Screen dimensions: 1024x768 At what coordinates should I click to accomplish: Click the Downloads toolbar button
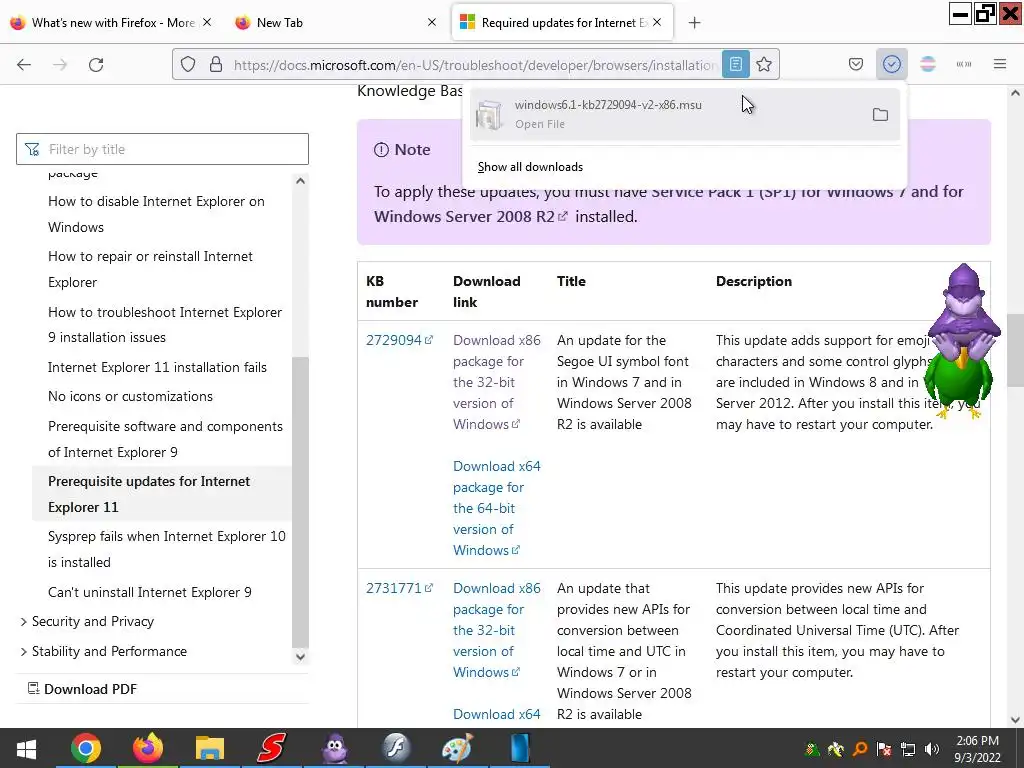coord(891,65)
